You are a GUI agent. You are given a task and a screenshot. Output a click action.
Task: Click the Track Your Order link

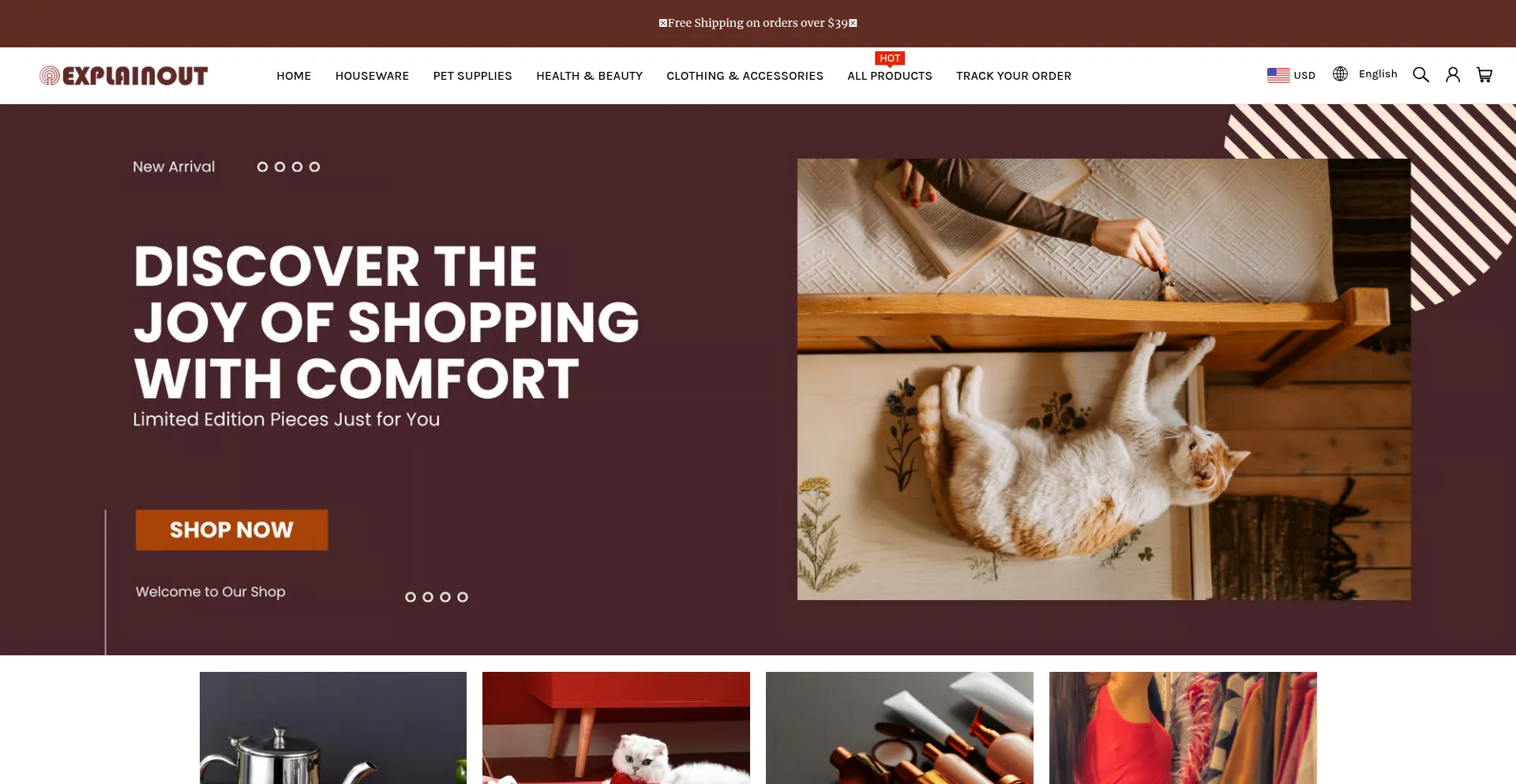pos(1014,76)
